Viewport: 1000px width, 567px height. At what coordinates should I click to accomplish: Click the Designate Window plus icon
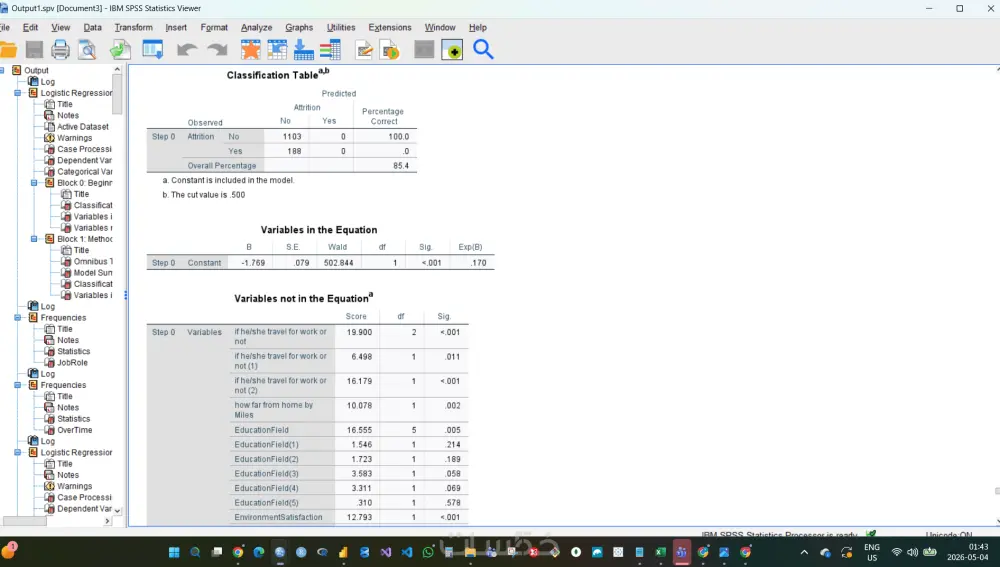coord(452,50)
